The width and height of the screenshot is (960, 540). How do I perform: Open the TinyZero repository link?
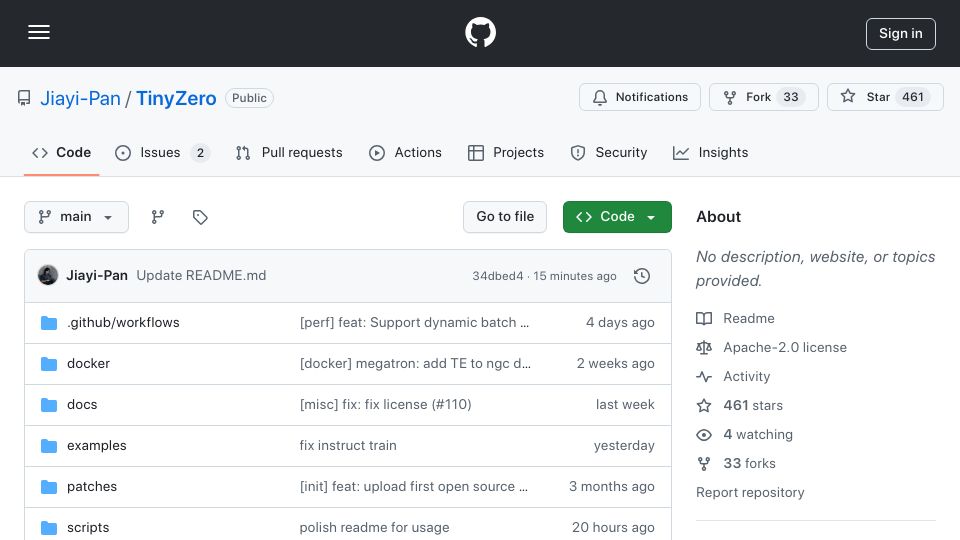point(176,98)
